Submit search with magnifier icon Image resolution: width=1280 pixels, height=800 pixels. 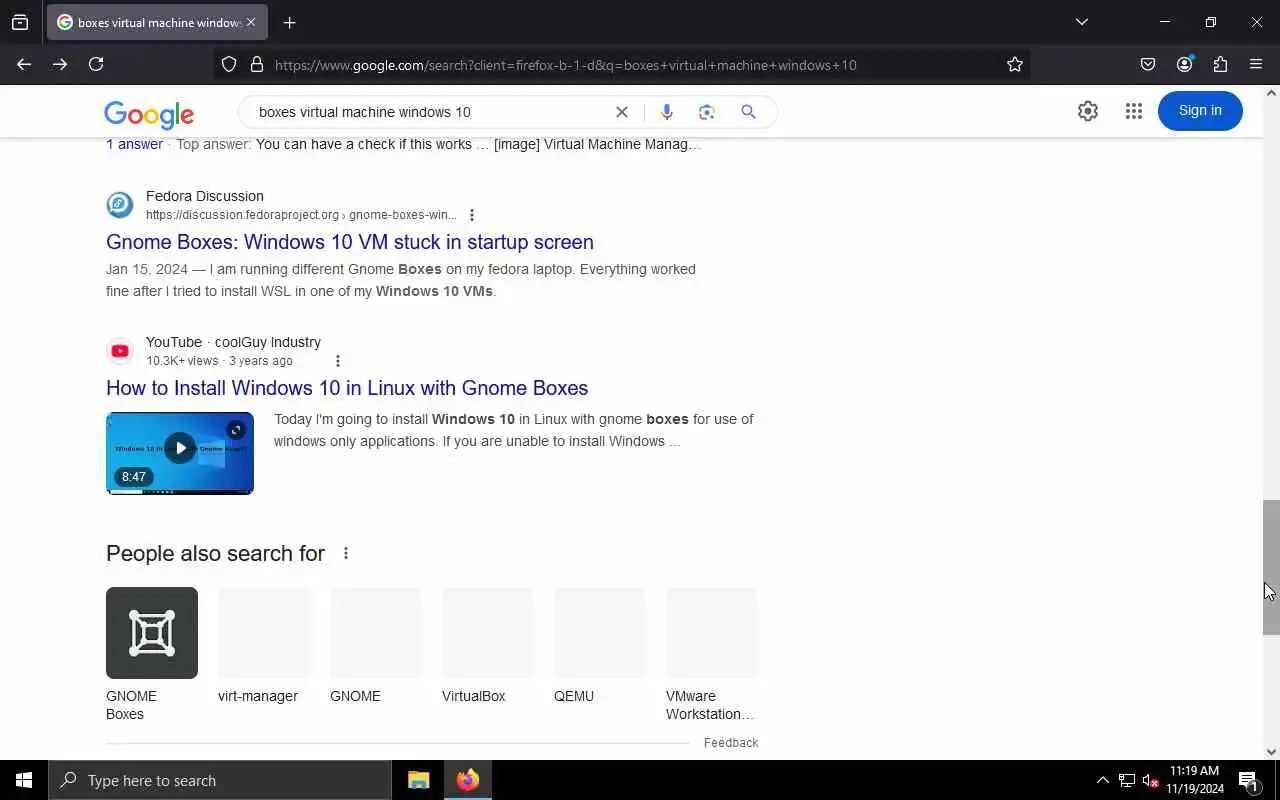coord(748,112)
